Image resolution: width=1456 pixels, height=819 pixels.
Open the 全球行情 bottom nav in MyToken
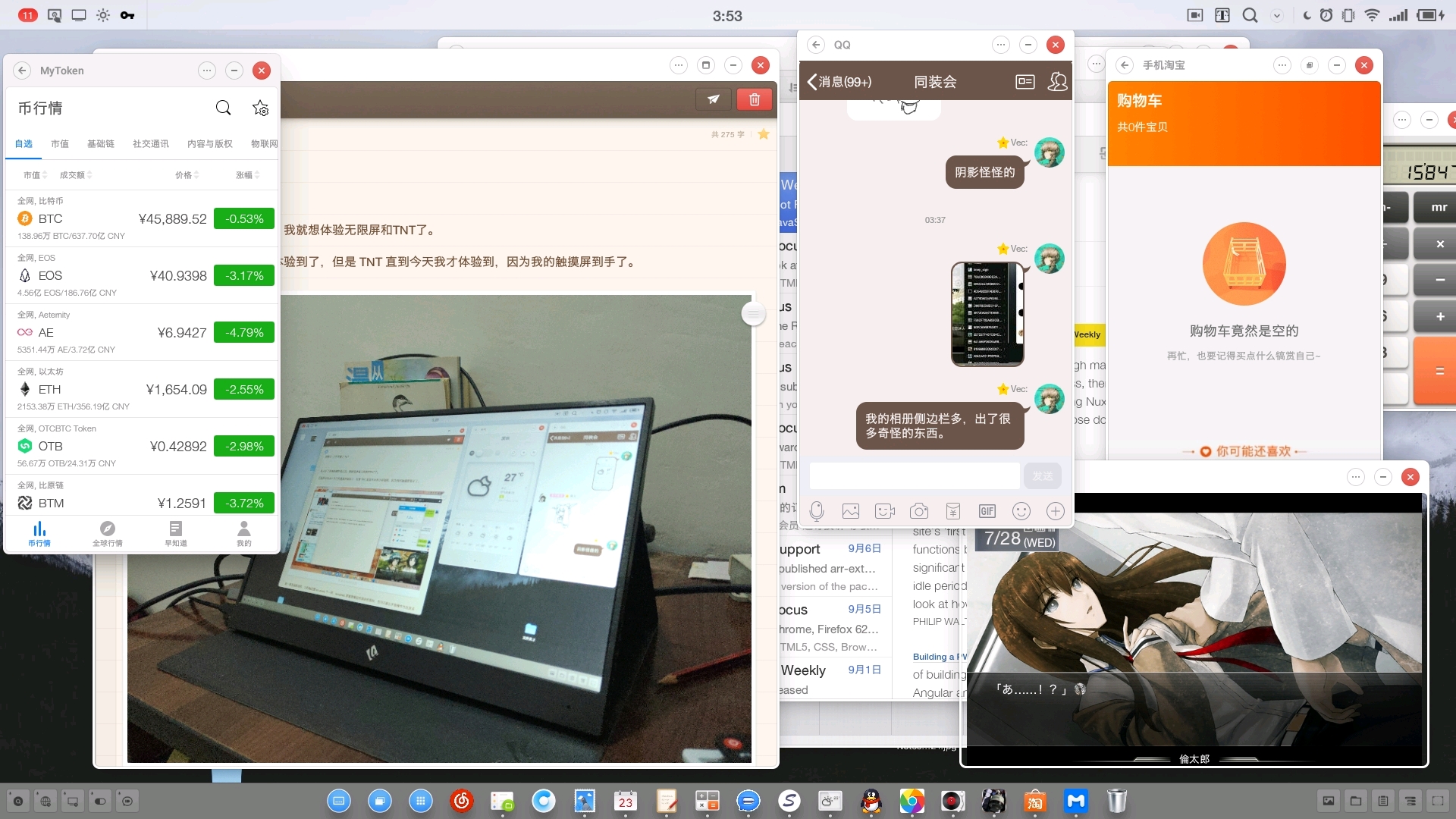point(107,534)
